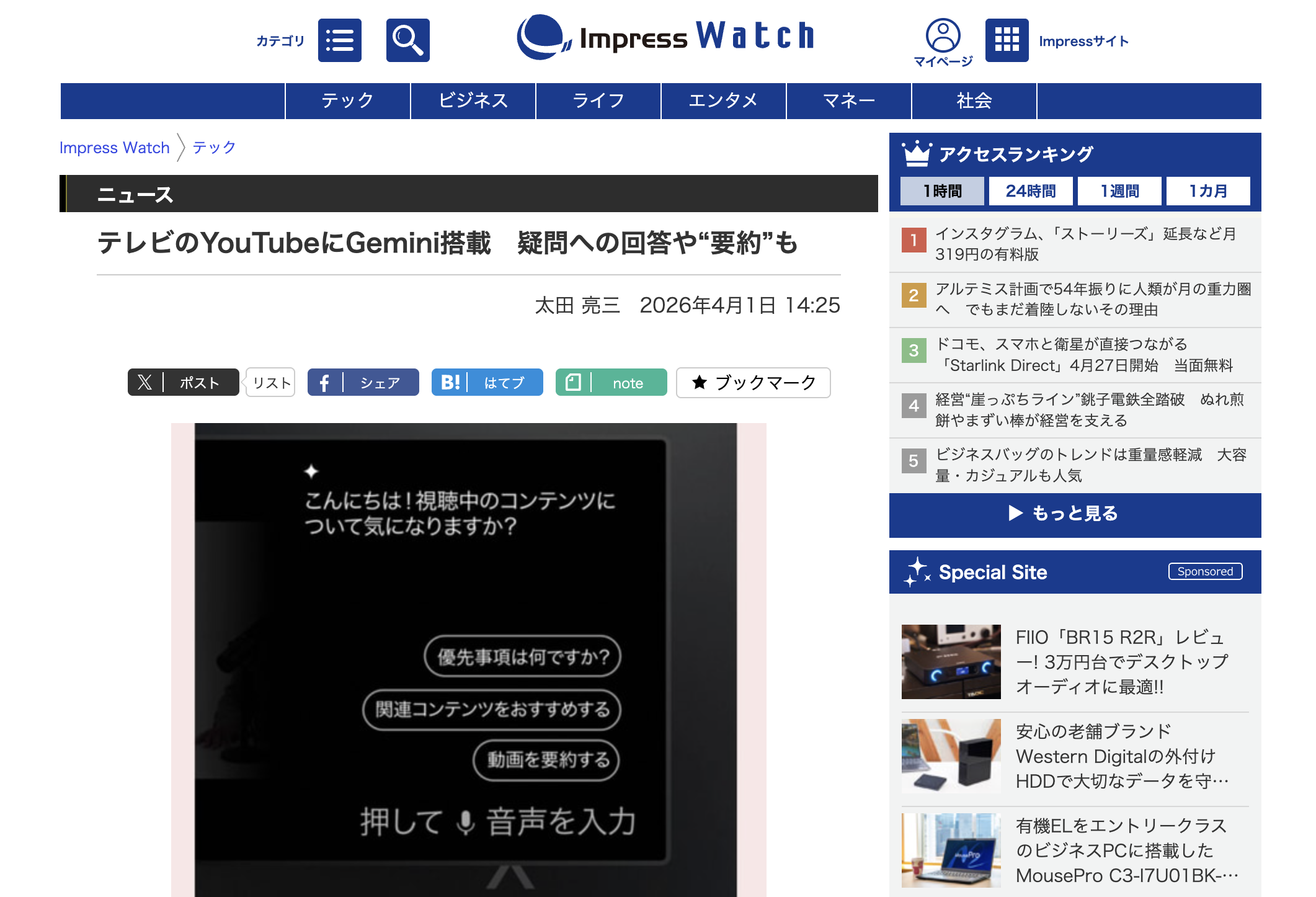
Task: Switch ranking to 24時間 tab
Action: [x=1030, y=191]
